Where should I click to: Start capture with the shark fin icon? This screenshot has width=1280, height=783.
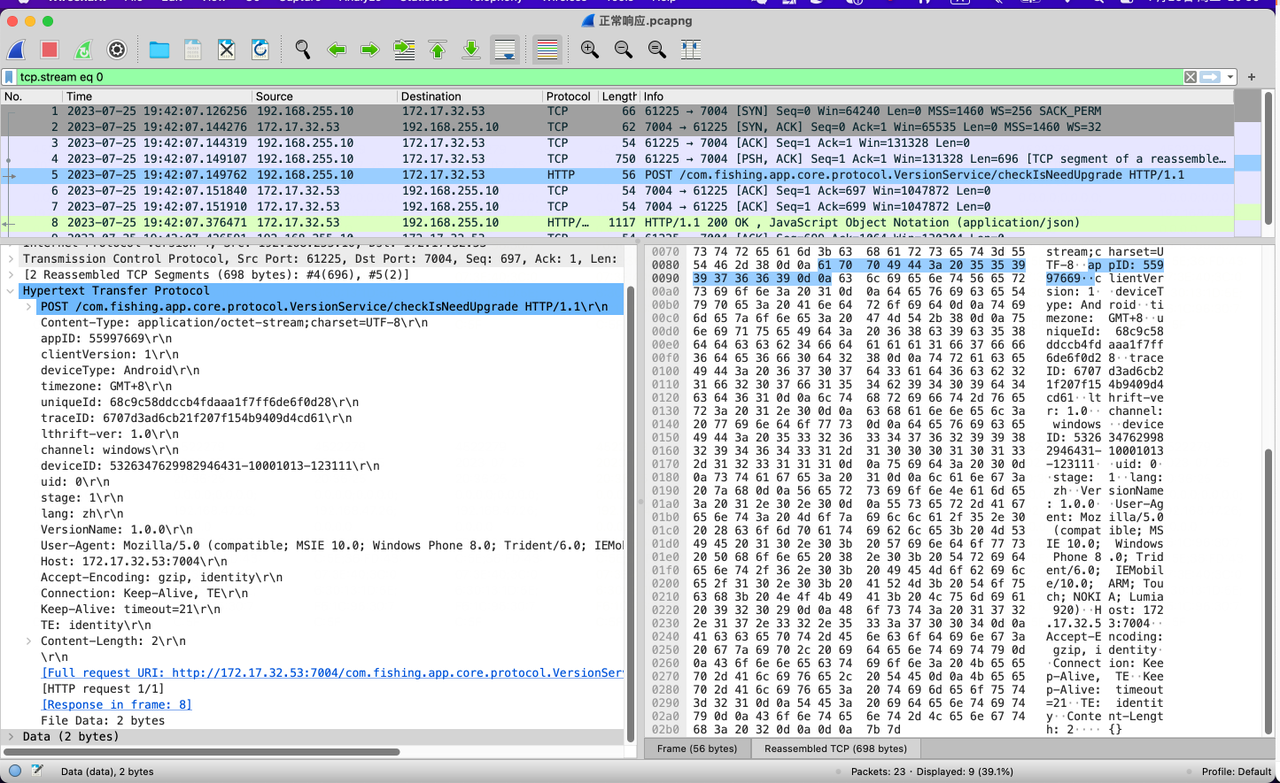coord(17,49)
